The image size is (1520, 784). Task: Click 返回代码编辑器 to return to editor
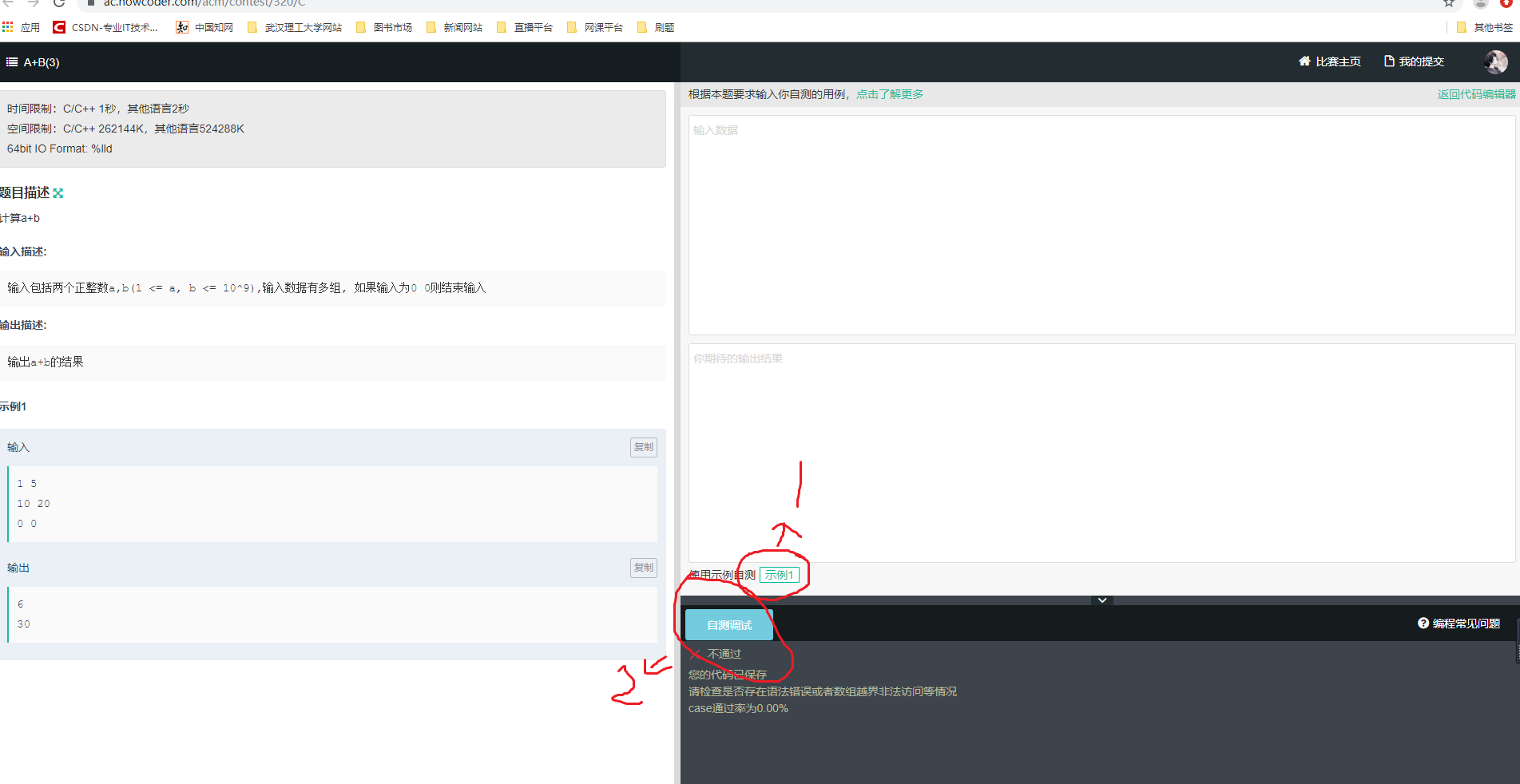(x=1477, y=94)
